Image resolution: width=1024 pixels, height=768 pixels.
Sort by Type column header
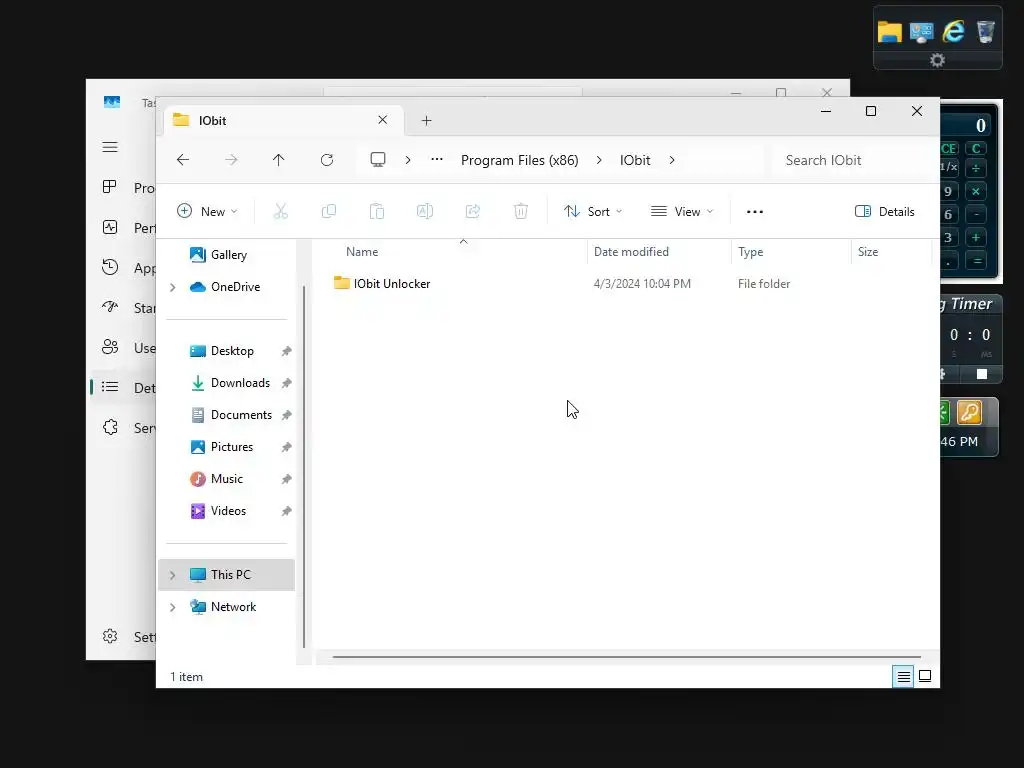coord(751,252)
